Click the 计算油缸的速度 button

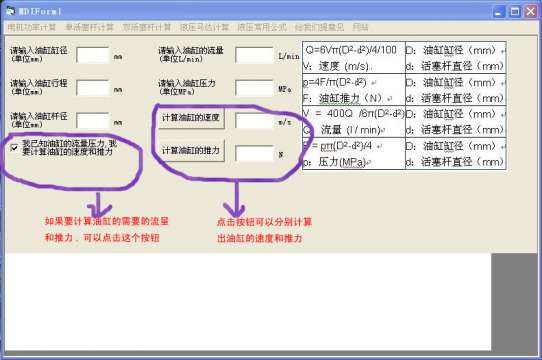[191, 118]
